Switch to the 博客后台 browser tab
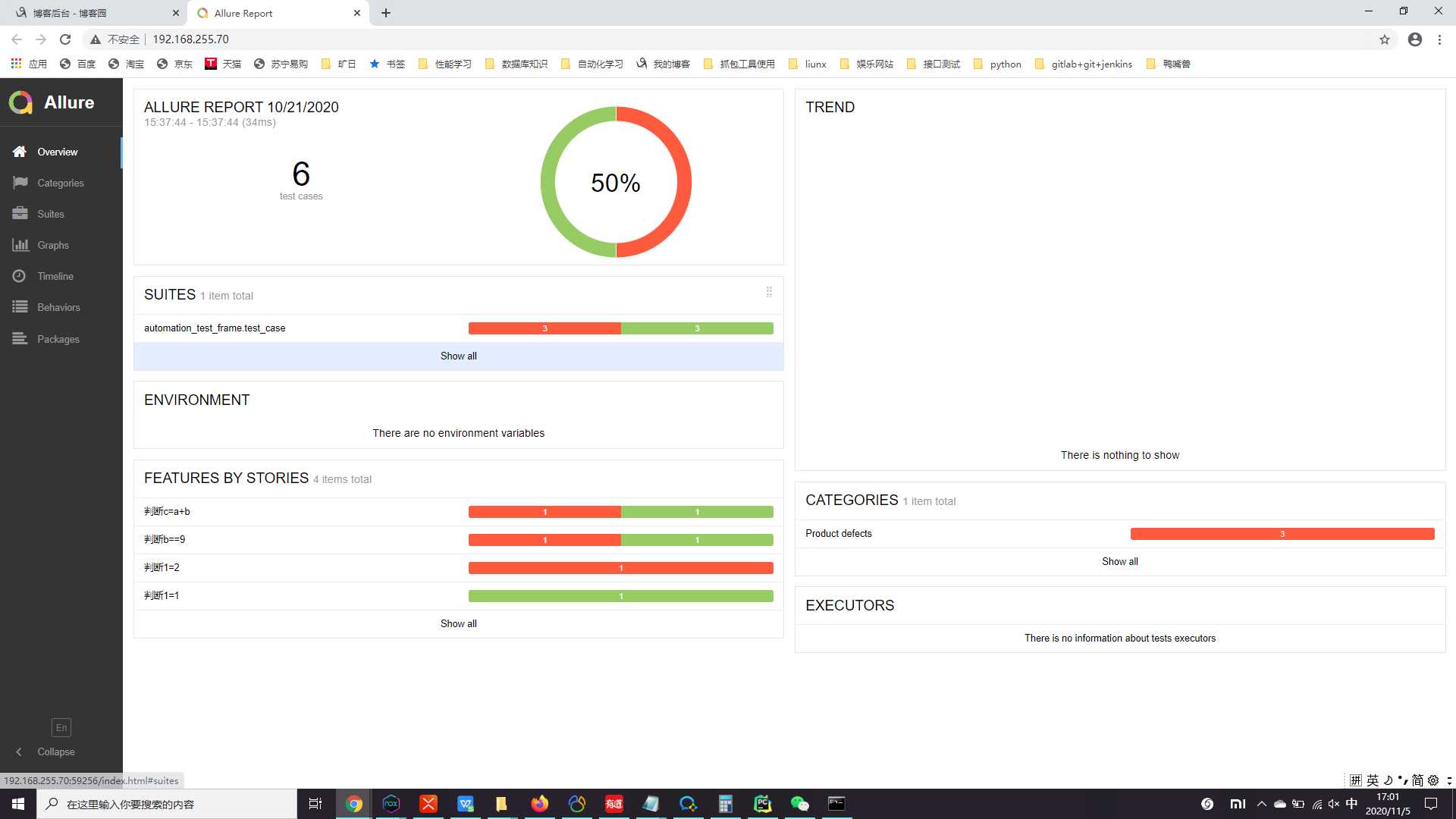1456x819 pixels. click(93, 13)
